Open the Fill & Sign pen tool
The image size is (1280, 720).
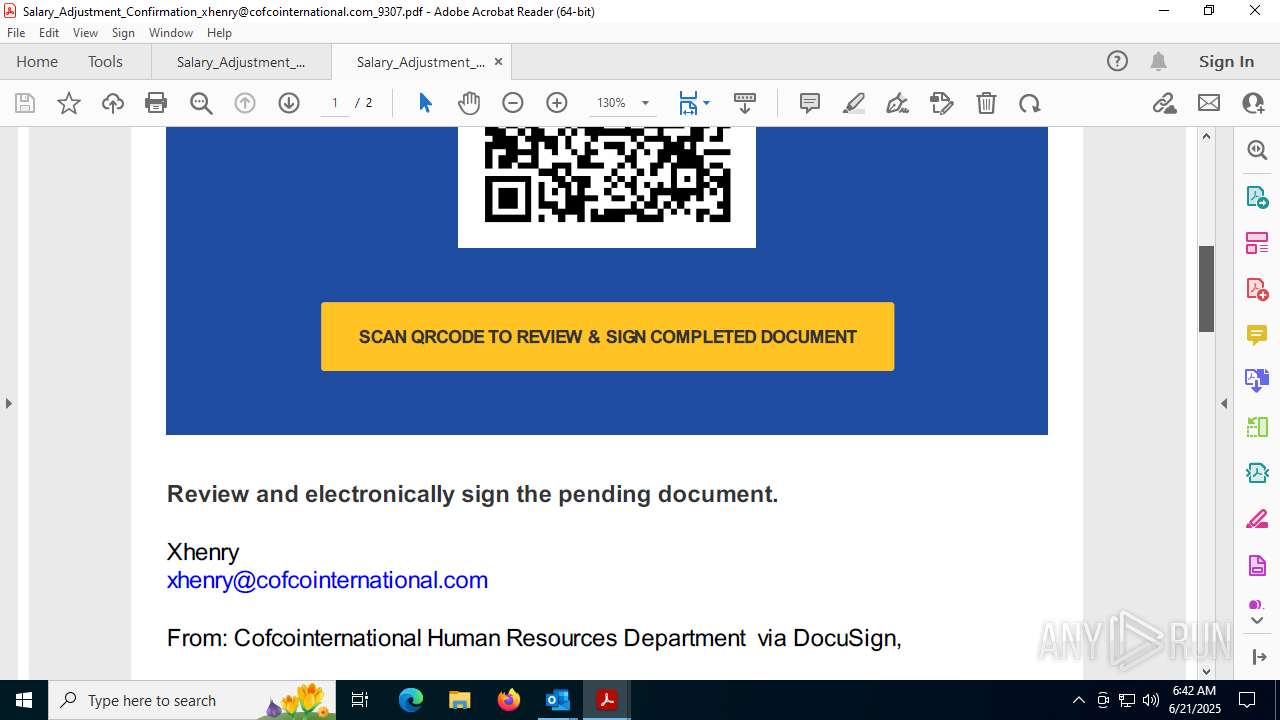pos(898,103)
